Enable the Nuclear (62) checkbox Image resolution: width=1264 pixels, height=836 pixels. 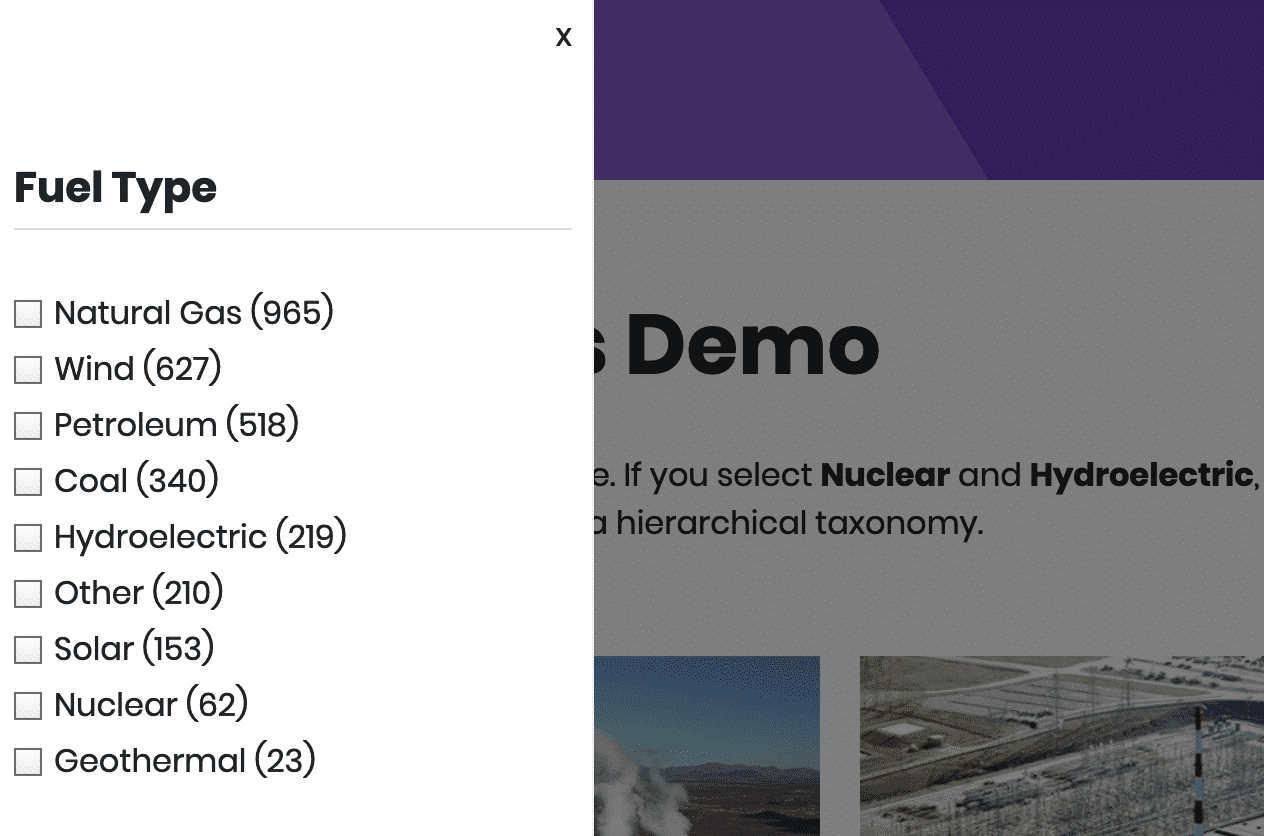point(28,706)
